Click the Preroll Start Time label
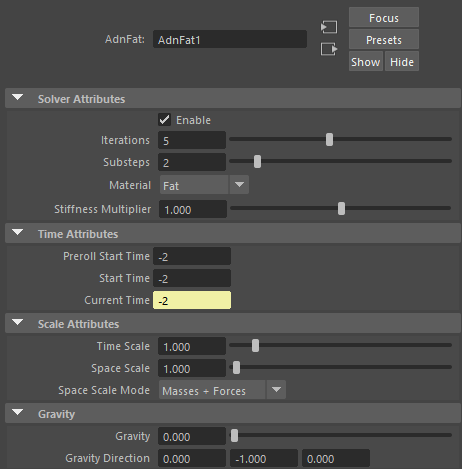Screen dimensions: 462x469 (106, 256)
